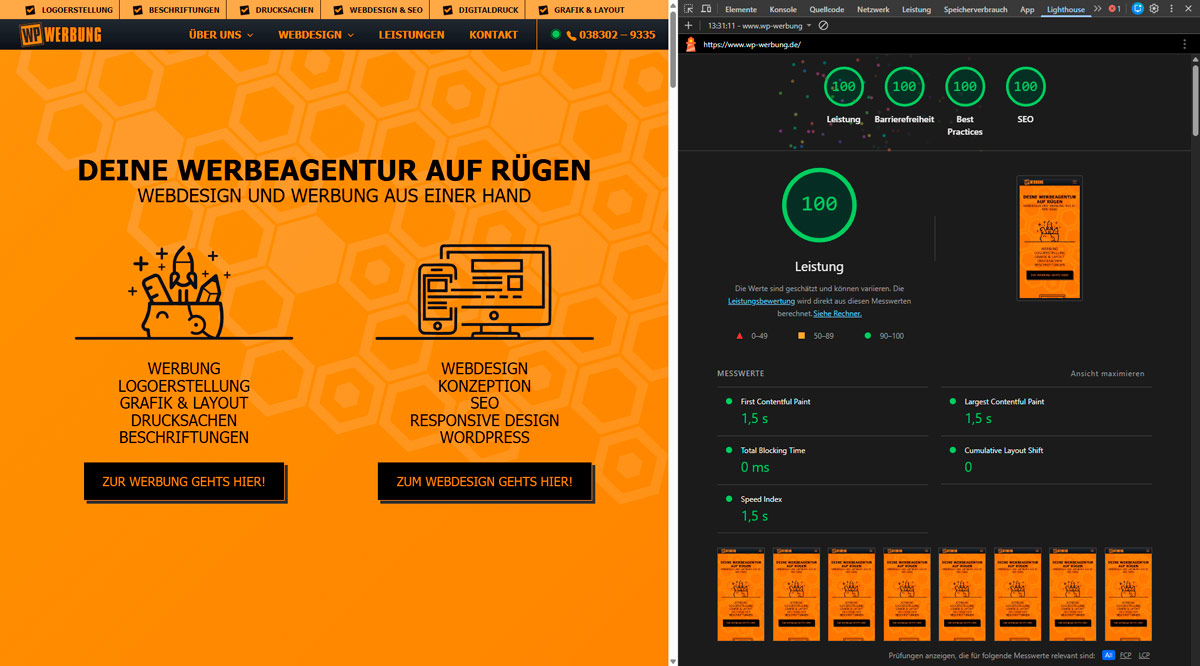The width and height of the screenshot is (1200, 666).
Task: Activate the inspect element picker icon
Action: [690, 9]
